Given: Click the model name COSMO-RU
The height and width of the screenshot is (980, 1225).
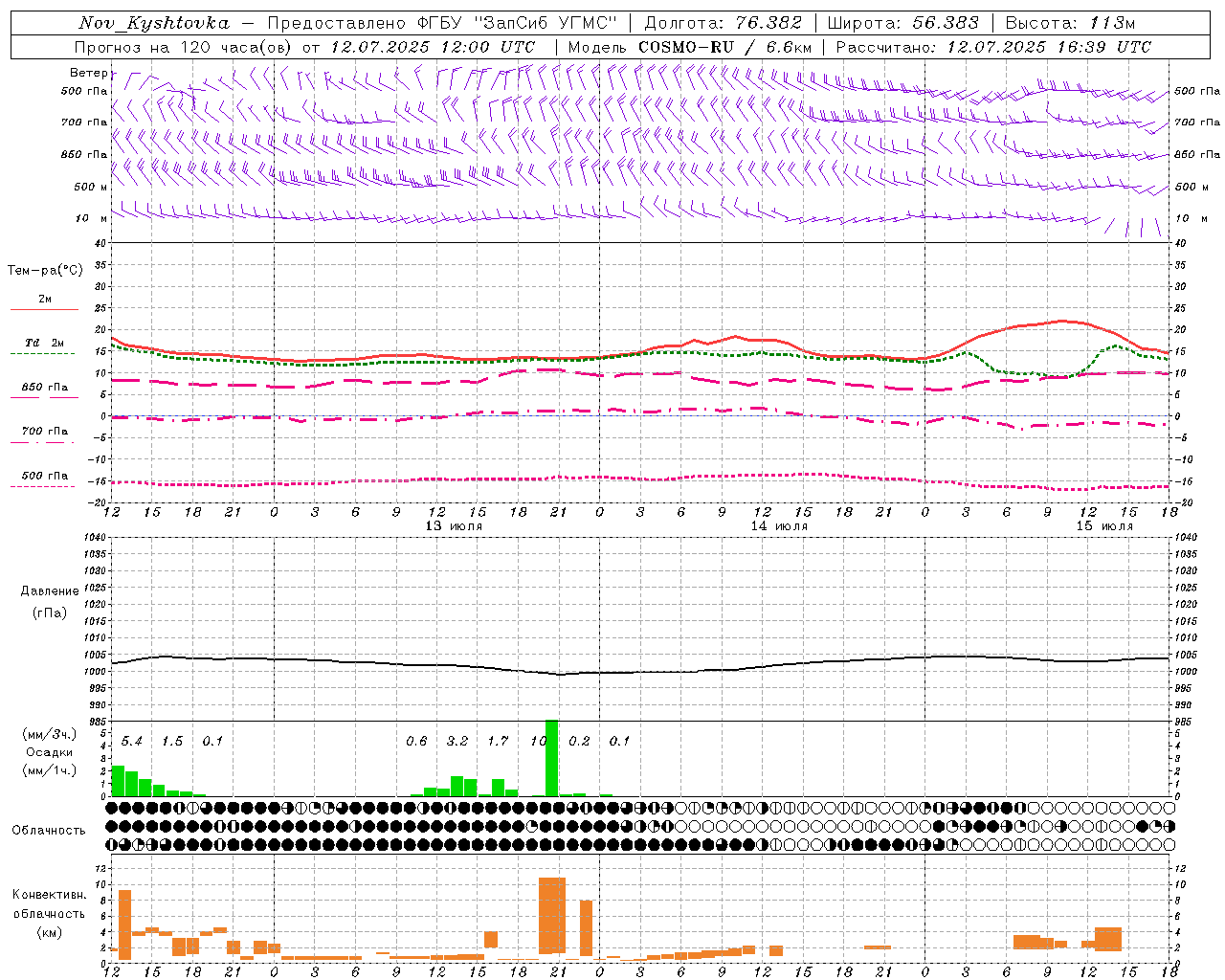Looking at the screenshot, I should pos(686,47).
